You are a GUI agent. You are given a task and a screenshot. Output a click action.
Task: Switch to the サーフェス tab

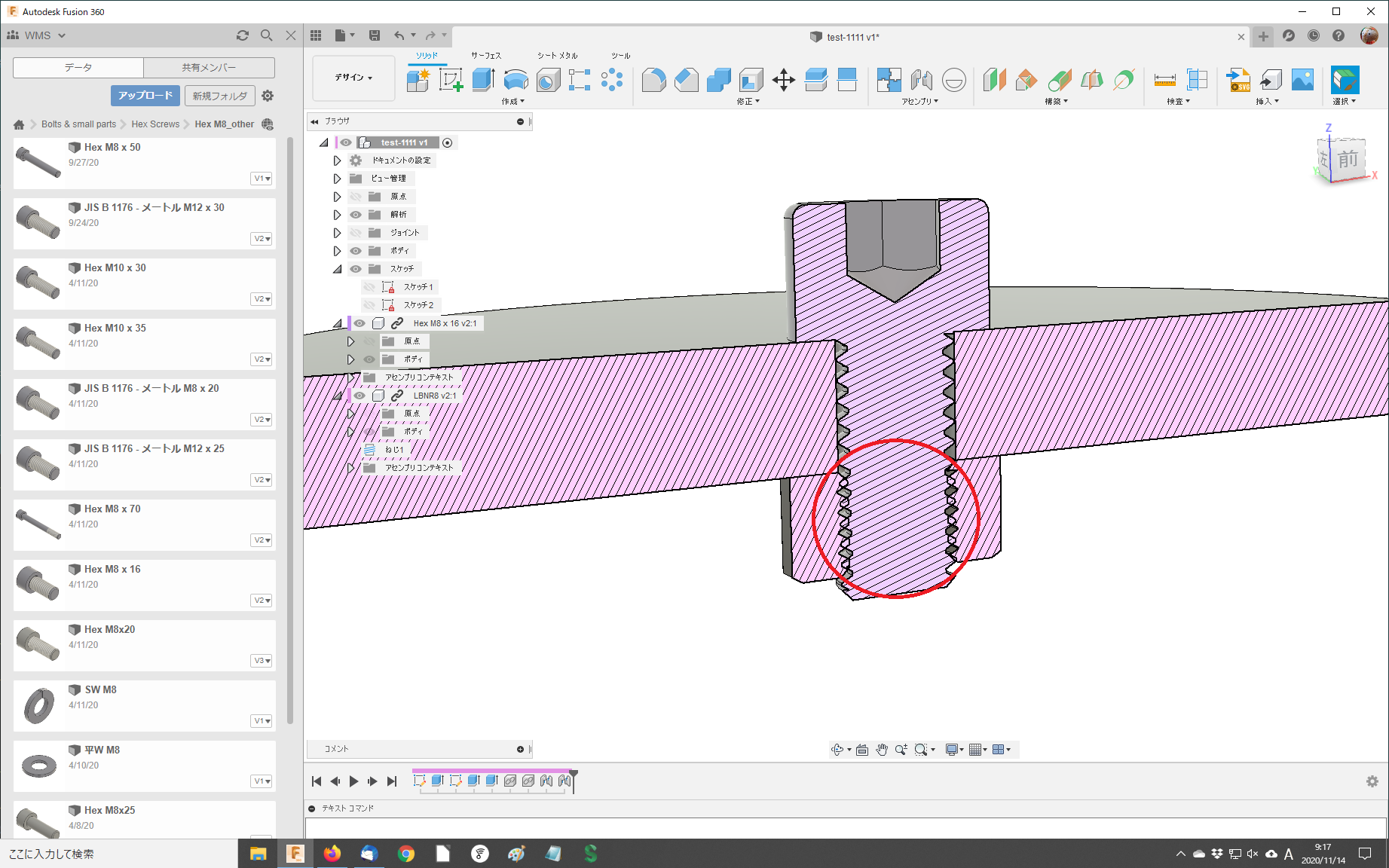486,56
